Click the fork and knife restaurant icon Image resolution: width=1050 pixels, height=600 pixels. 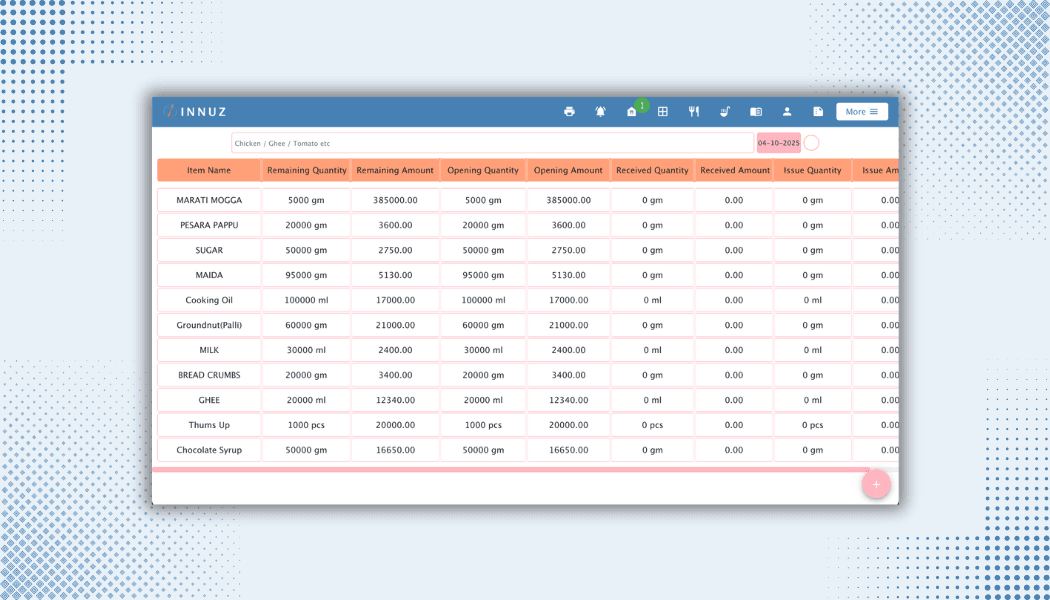[x=694, y=112]
